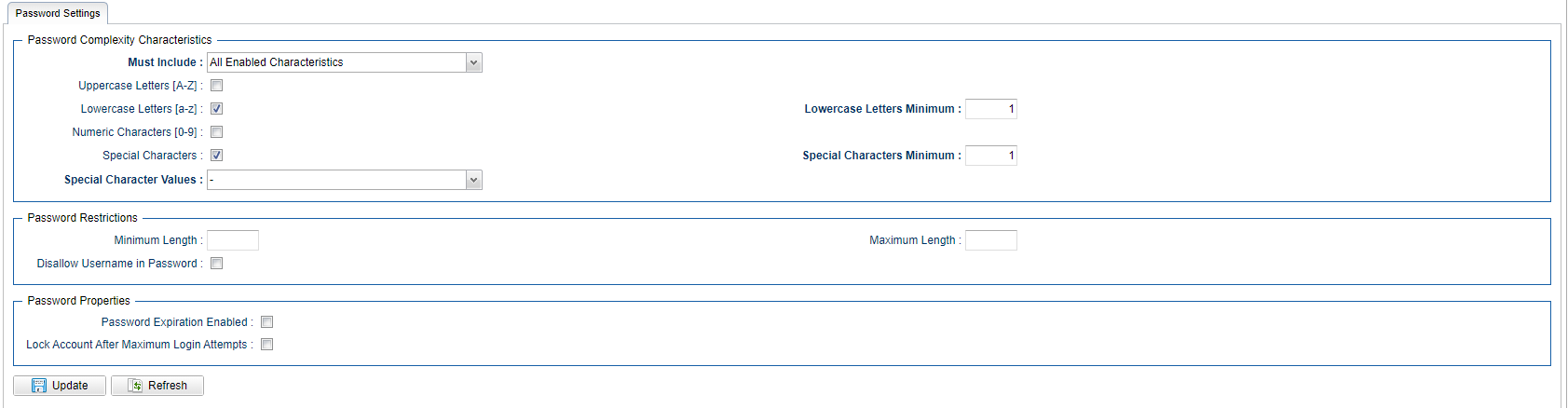Switch to the Password Settings tab
Screen dimensions: 1568x408
pos(58,13)
